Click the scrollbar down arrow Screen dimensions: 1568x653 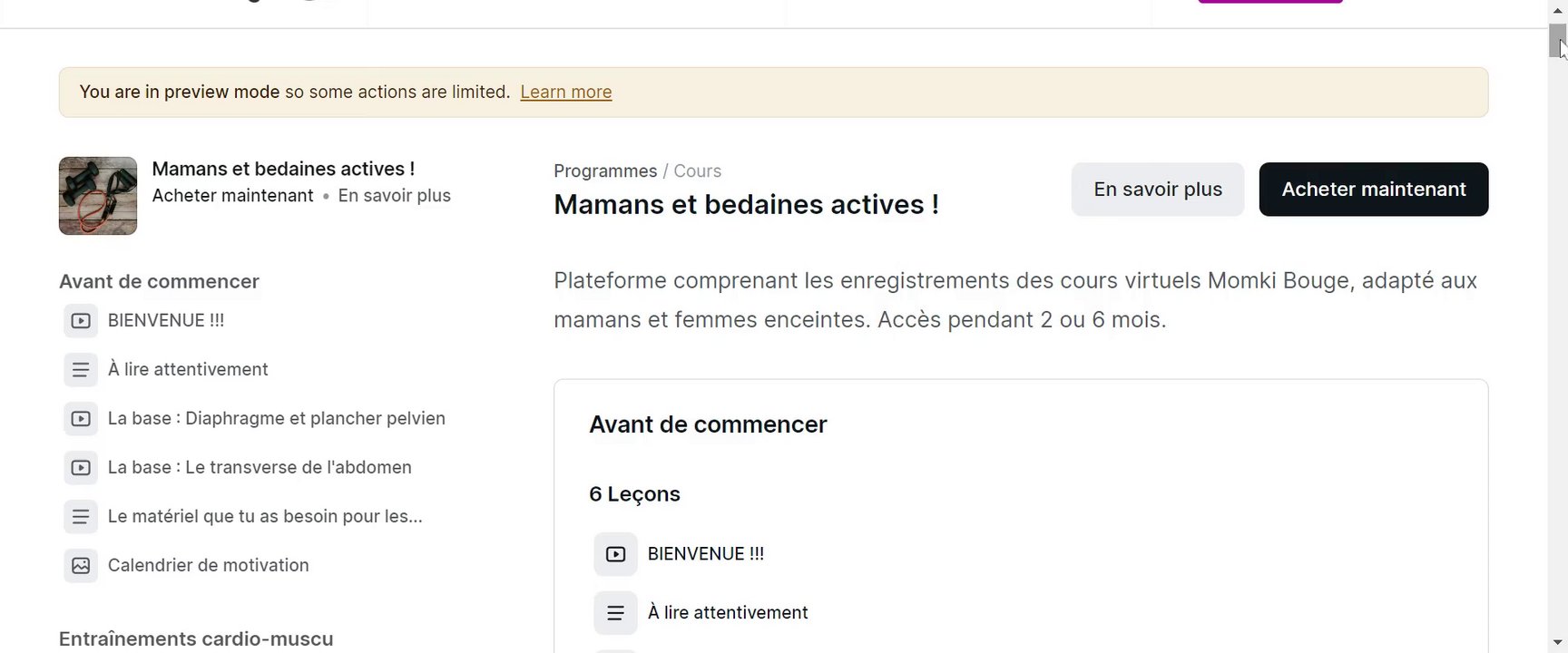pyautogui.click(x=1557, y=643)
